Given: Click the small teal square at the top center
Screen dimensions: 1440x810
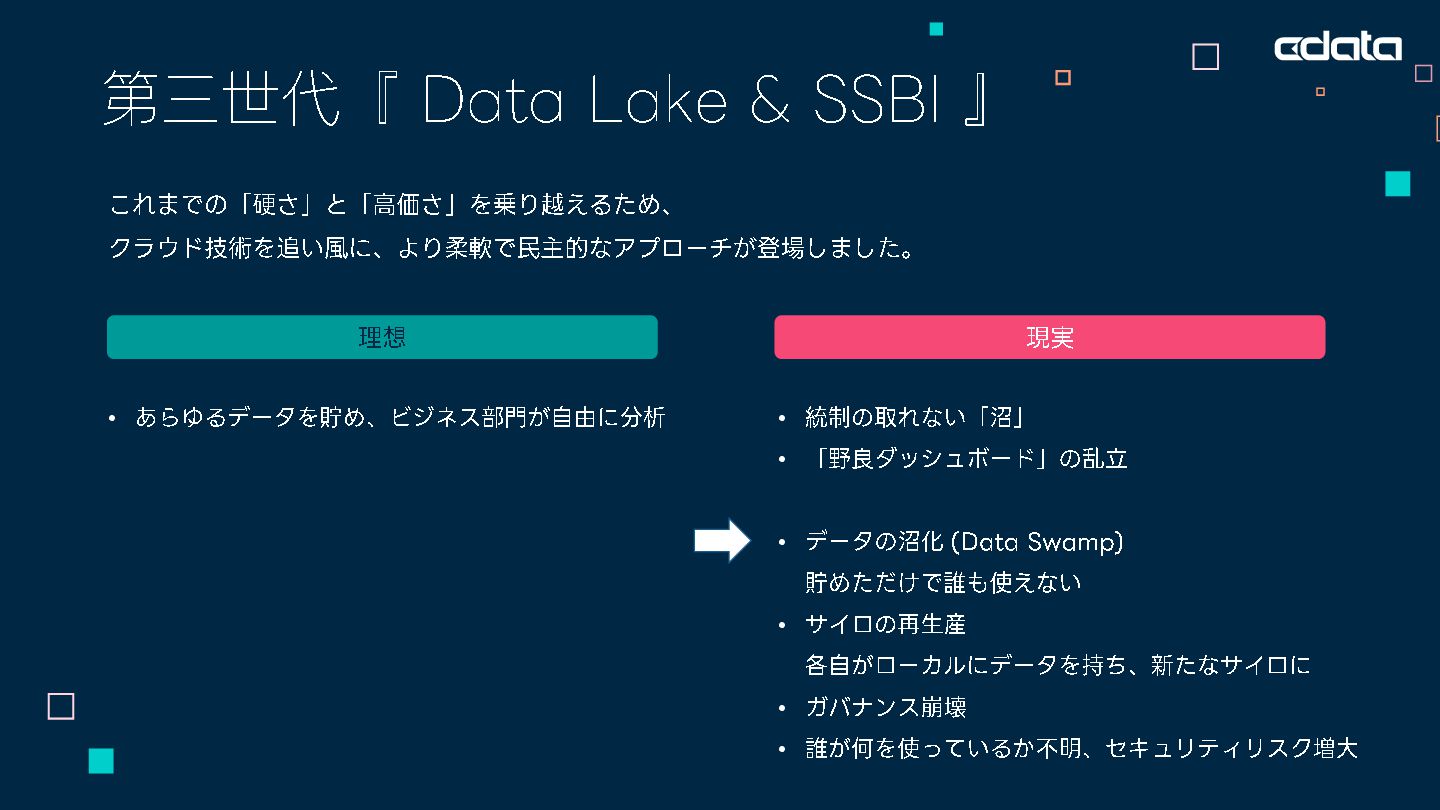Looking at the screenshot, I should [x=936, y=29].
